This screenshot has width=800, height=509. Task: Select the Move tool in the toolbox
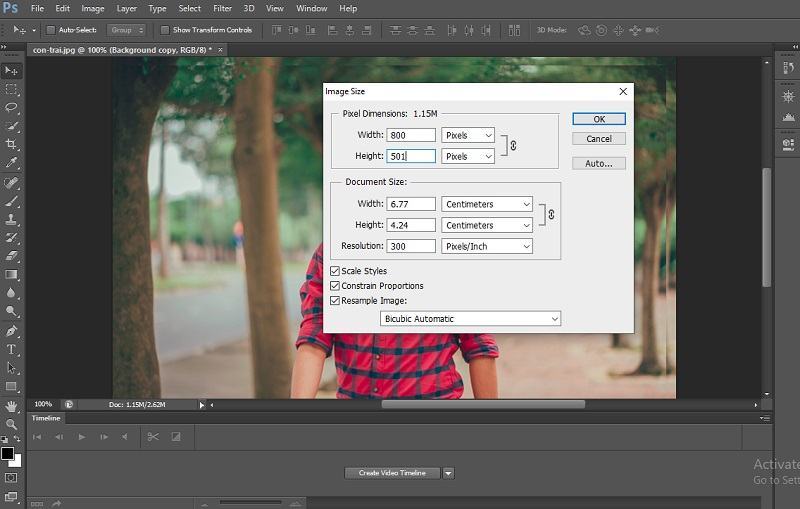tap(11, 70)
